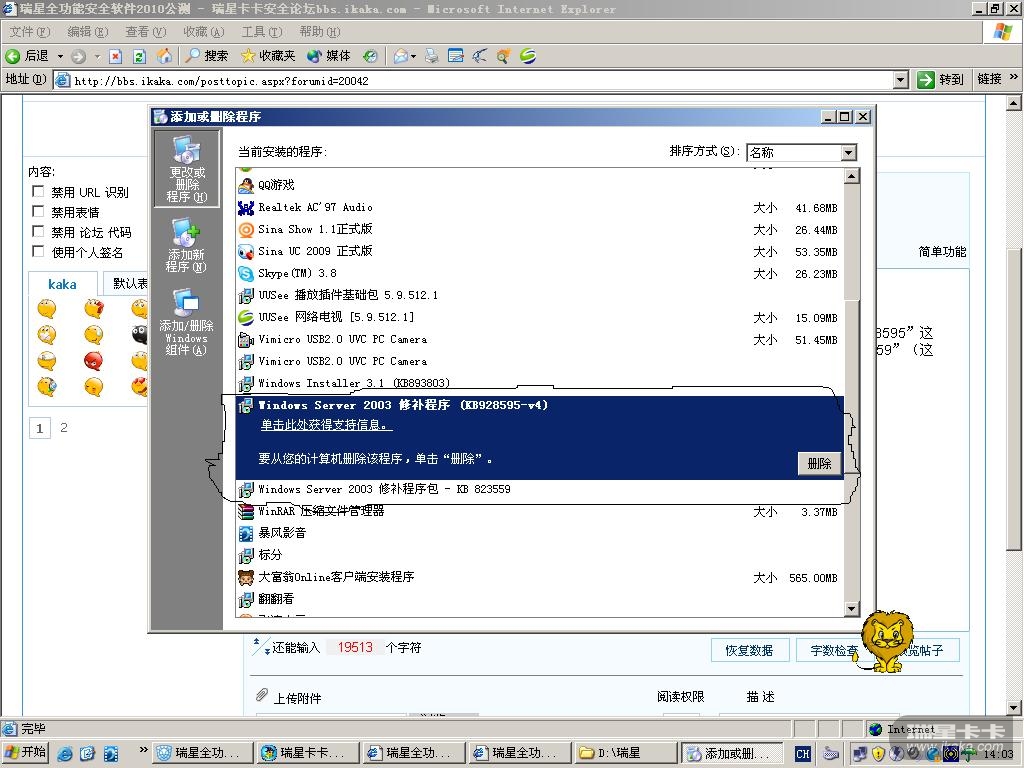Open the 工具(T) menu
The height and width of the screenshot is (768, 1024).
pos(262,32)
